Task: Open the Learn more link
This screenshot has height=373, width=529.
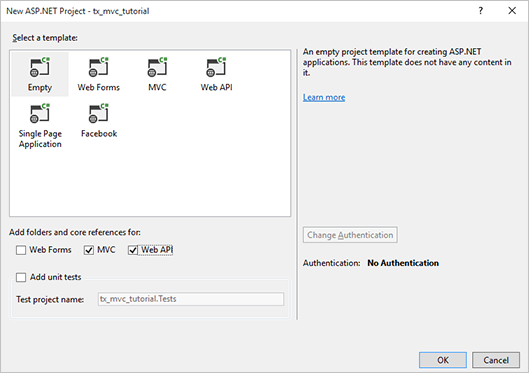Action: point(324,97)
